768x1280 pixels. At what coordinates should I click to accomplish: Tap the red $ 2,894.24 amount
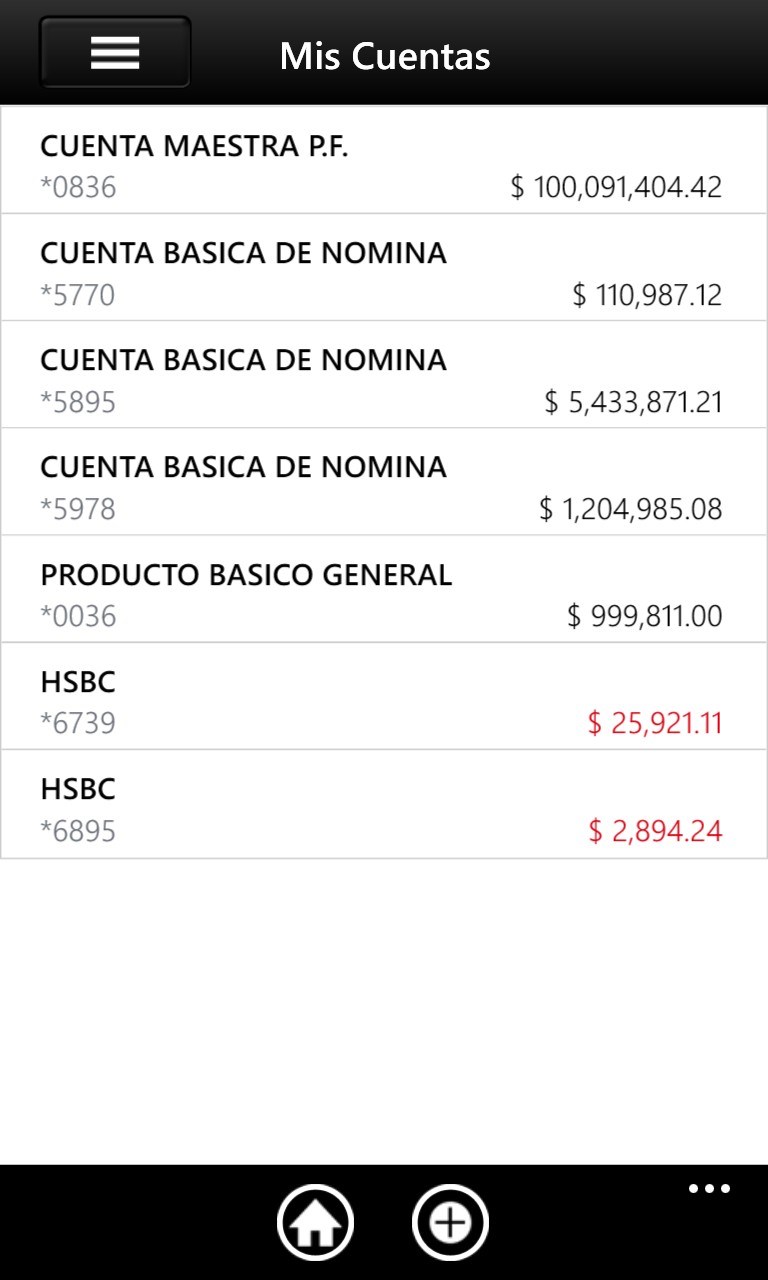655,831
